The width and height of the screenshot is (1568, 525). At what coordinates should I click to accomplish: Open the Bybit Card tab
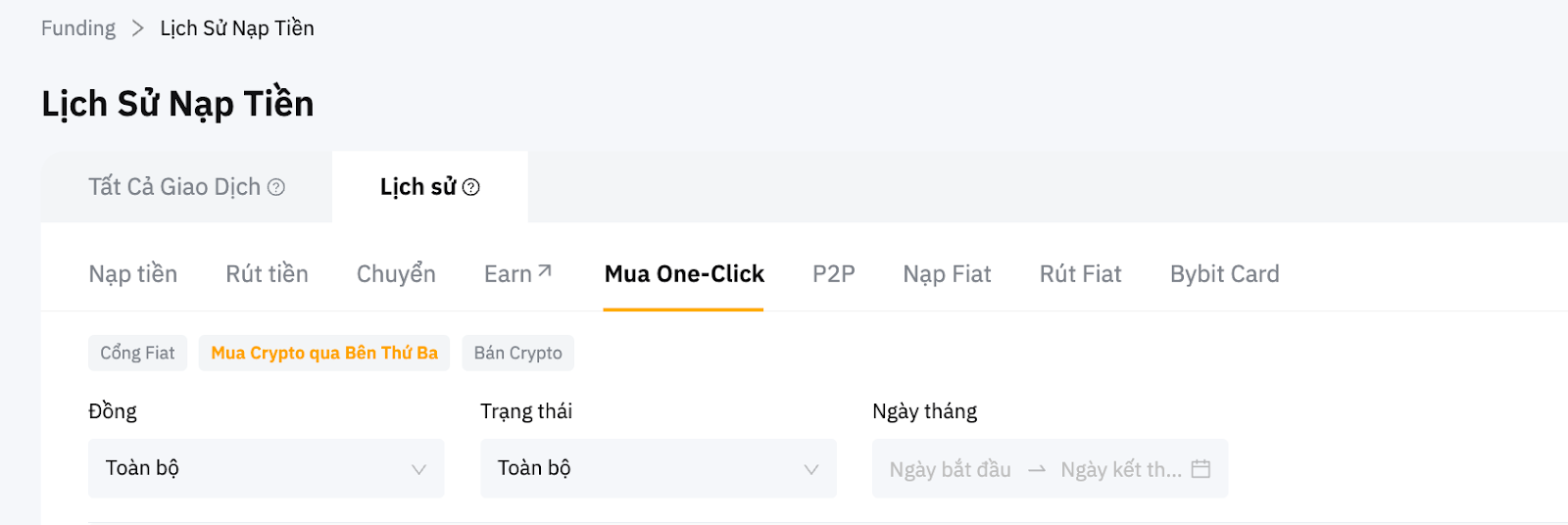pyautogui.click(x=1224, y=274)
